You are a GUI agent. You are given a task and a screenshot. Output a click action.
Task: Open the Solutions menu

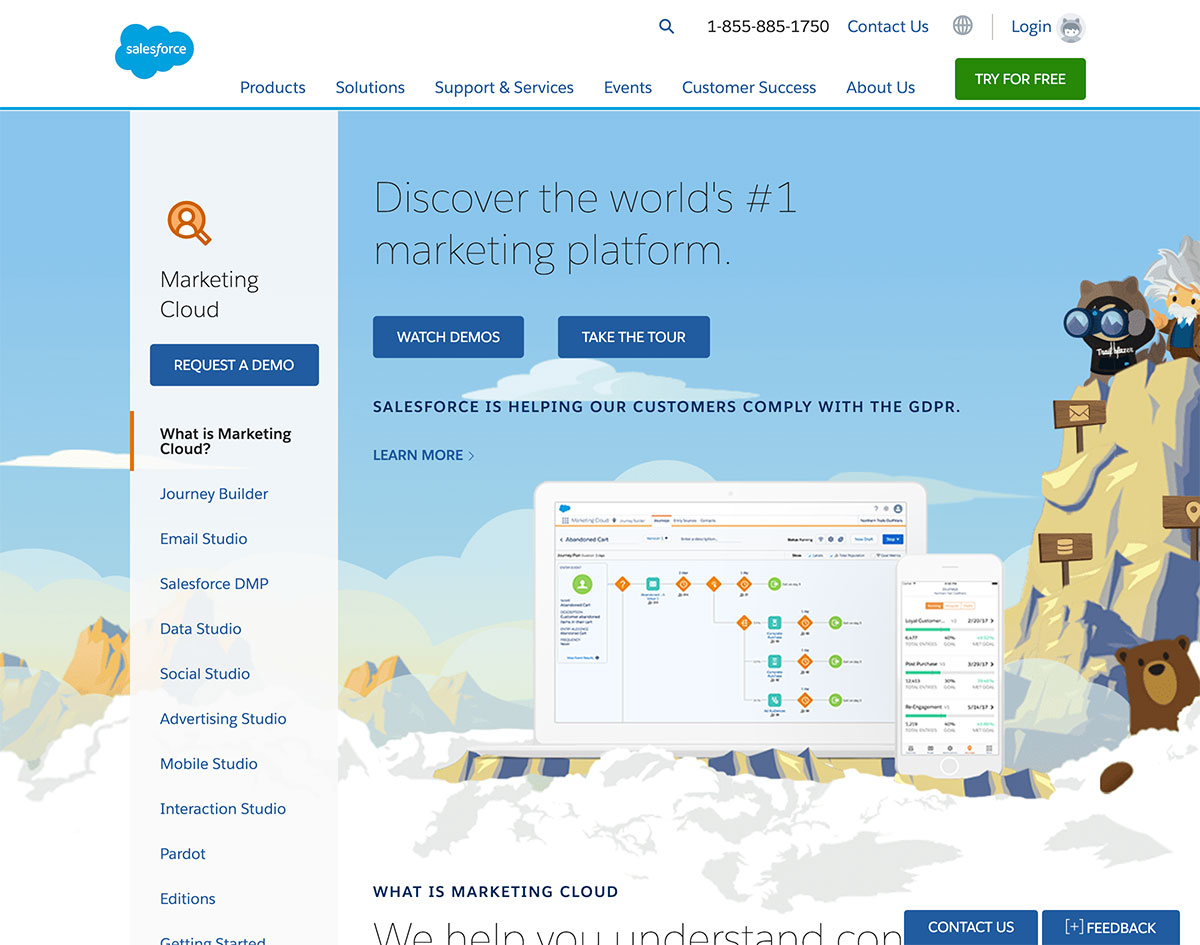370,87
